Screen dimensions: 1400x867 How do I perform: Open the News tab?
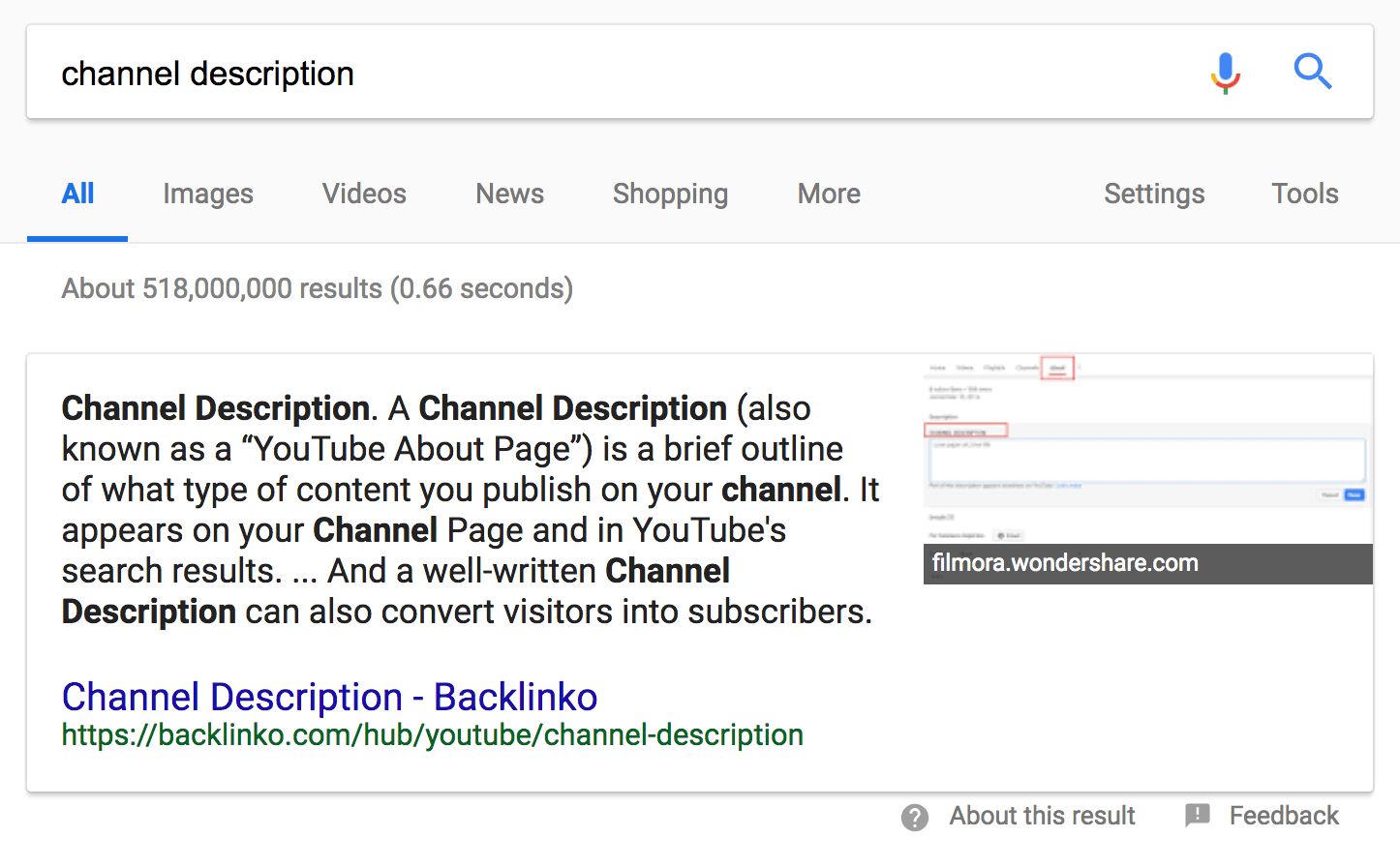[x=509, y=194]
